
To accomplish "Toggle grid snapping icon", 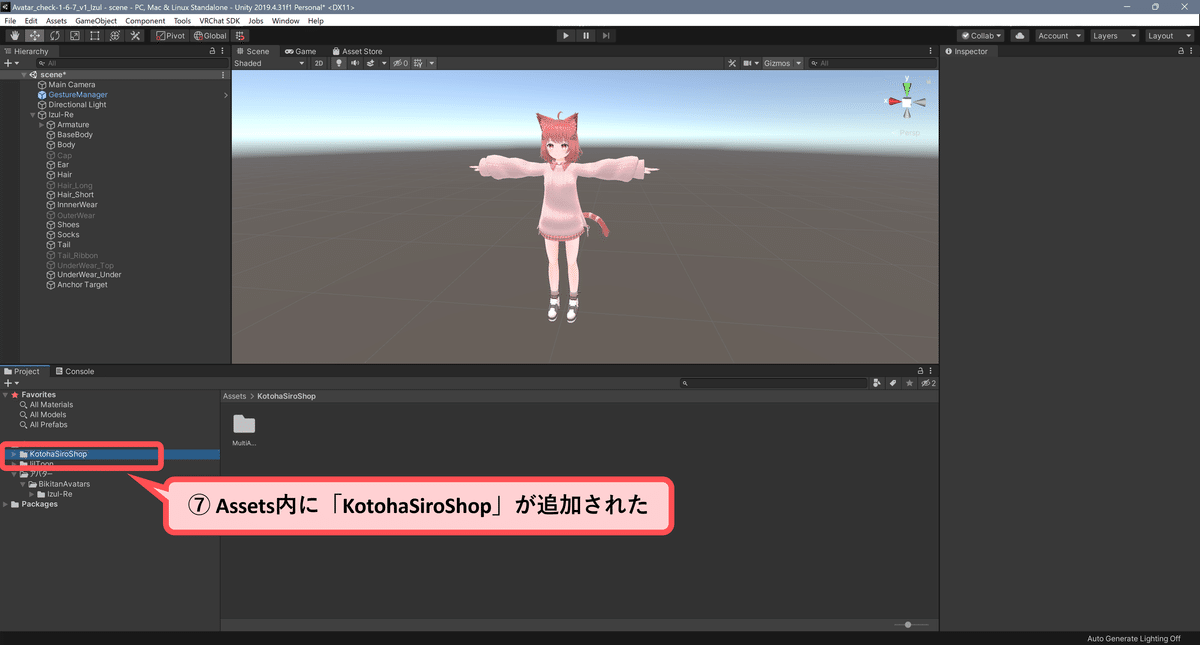I will (x=241, y=36).
